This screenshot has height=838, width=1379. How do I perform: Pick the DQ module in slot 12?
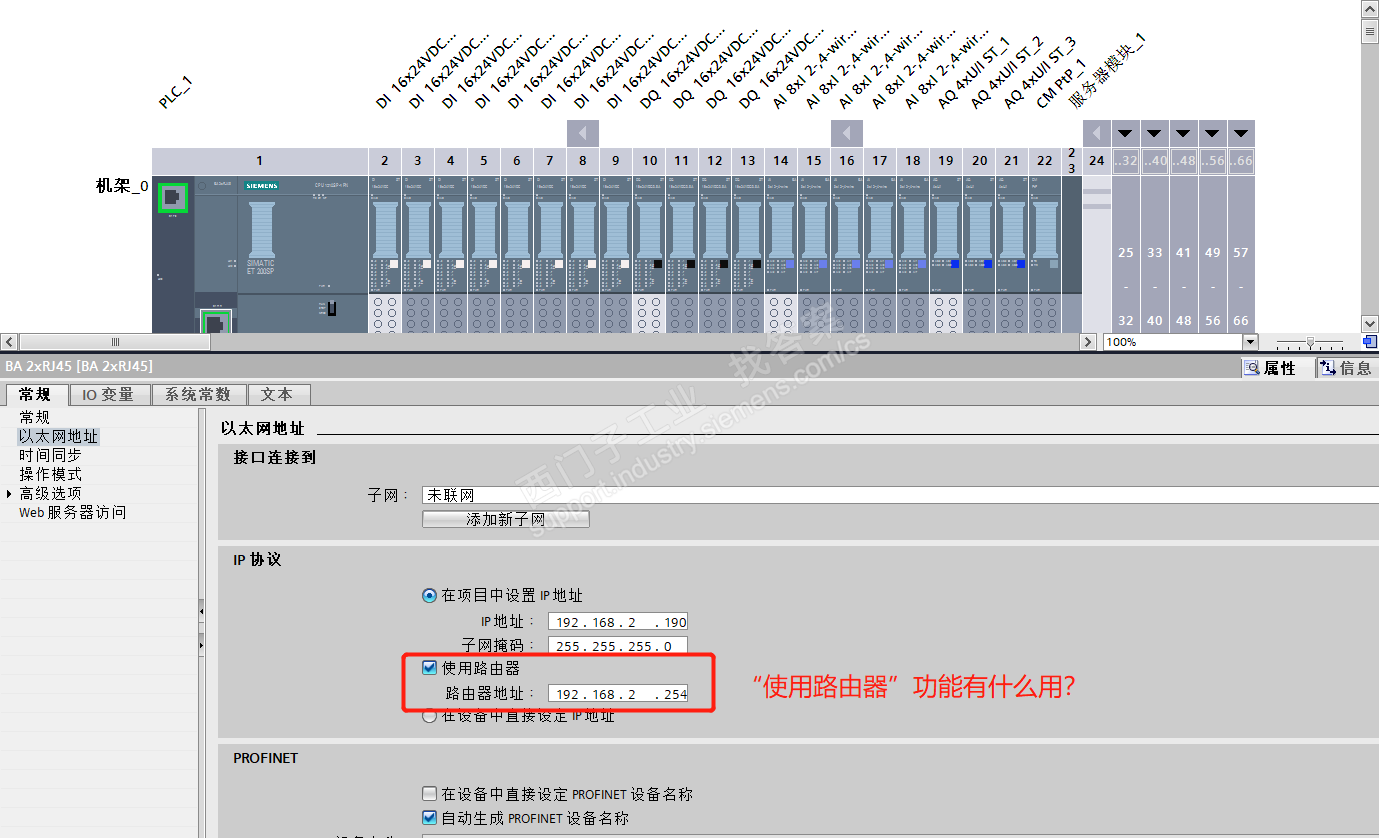tap(714, 254)
